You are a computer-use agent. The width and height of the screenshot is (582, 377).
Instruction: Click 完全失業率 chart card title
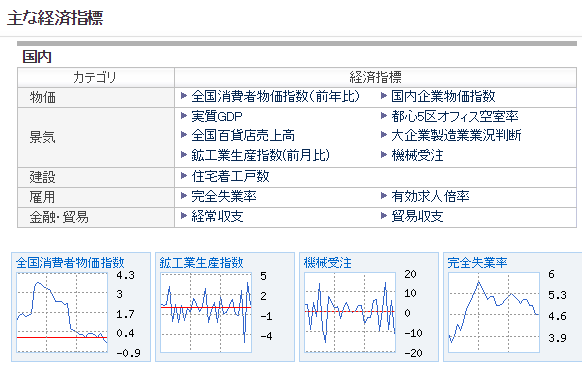477,263
